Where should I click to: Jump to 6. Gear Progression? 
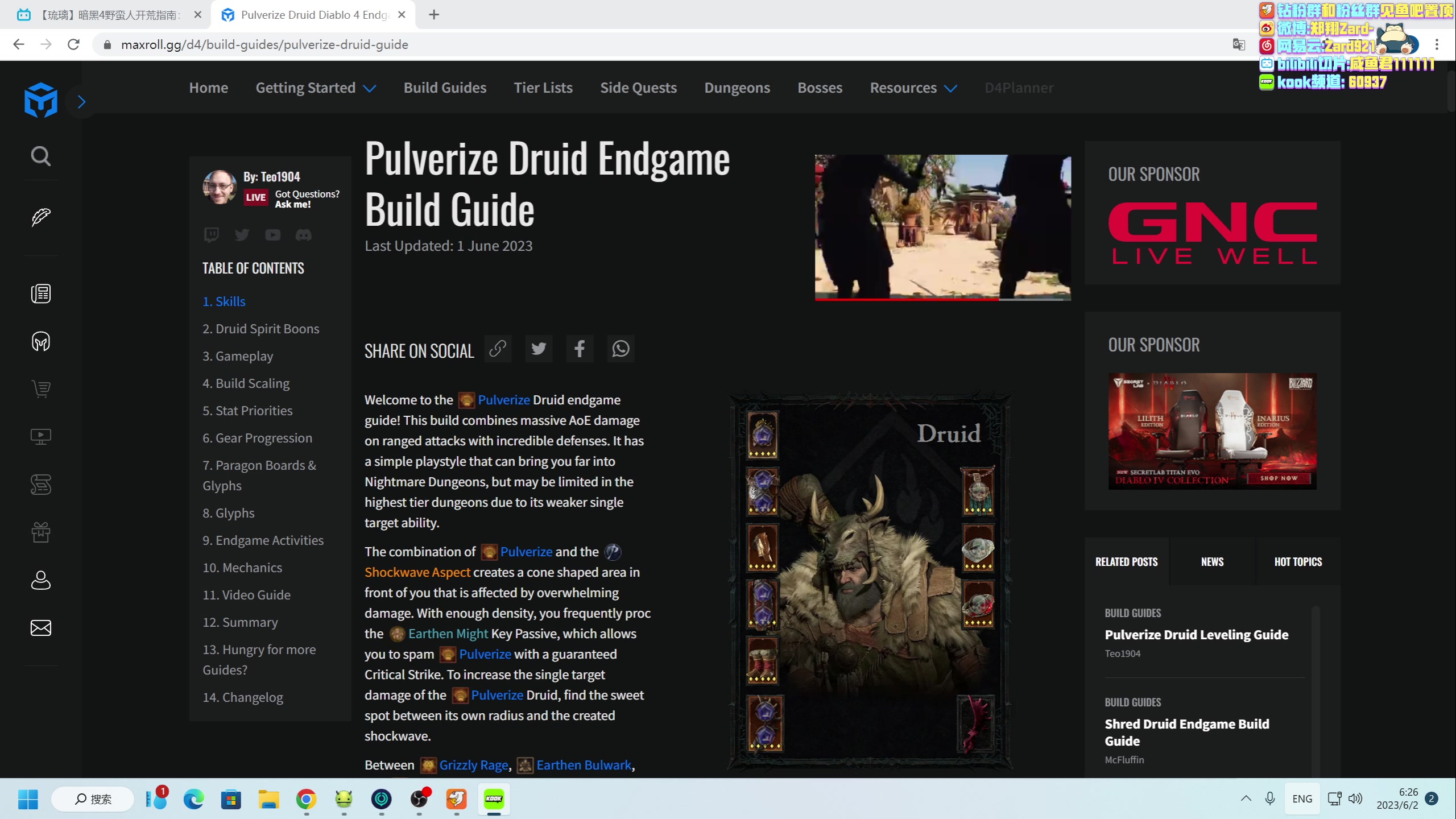click(258, 438)
